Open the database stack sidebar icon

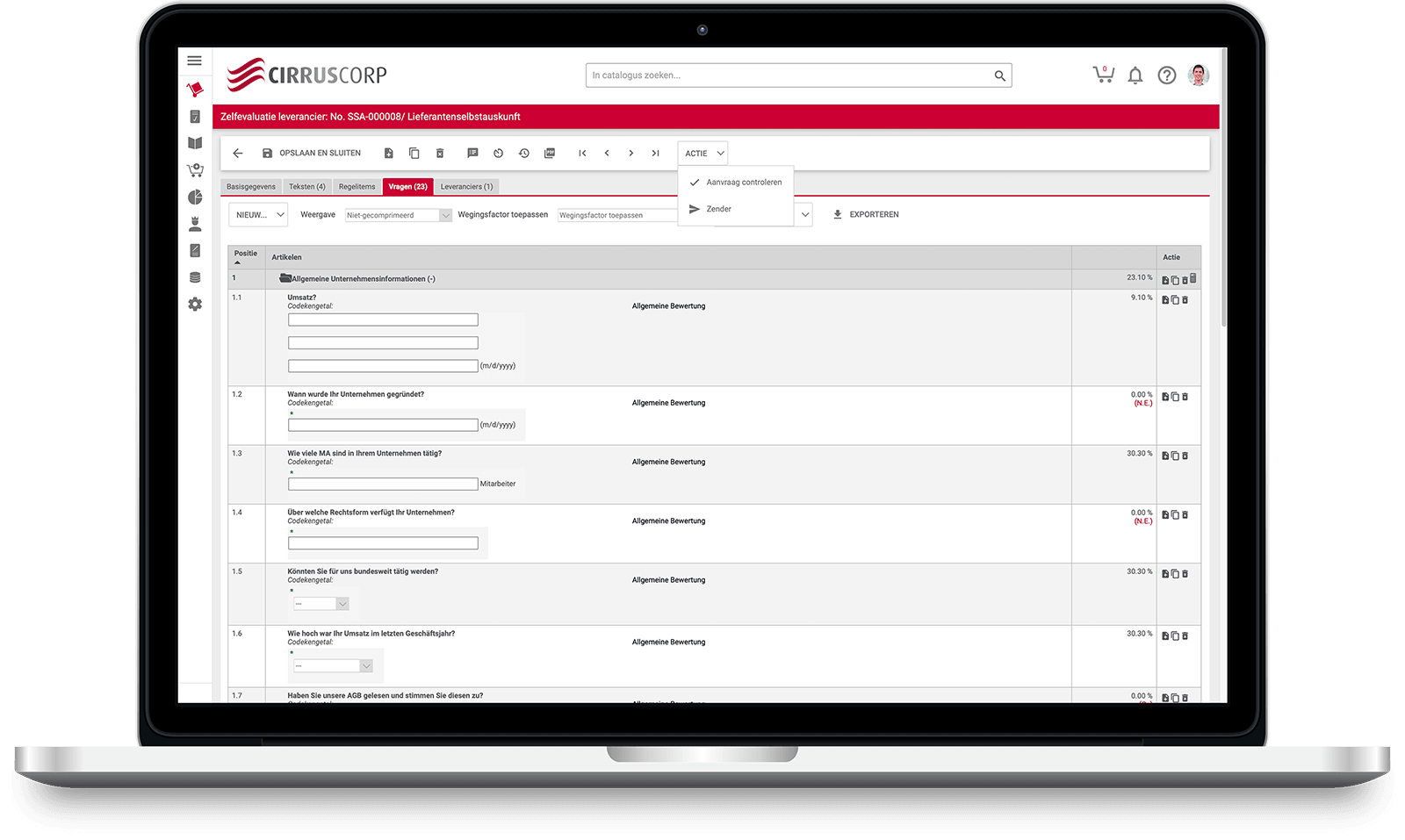(x=195, y=277)
